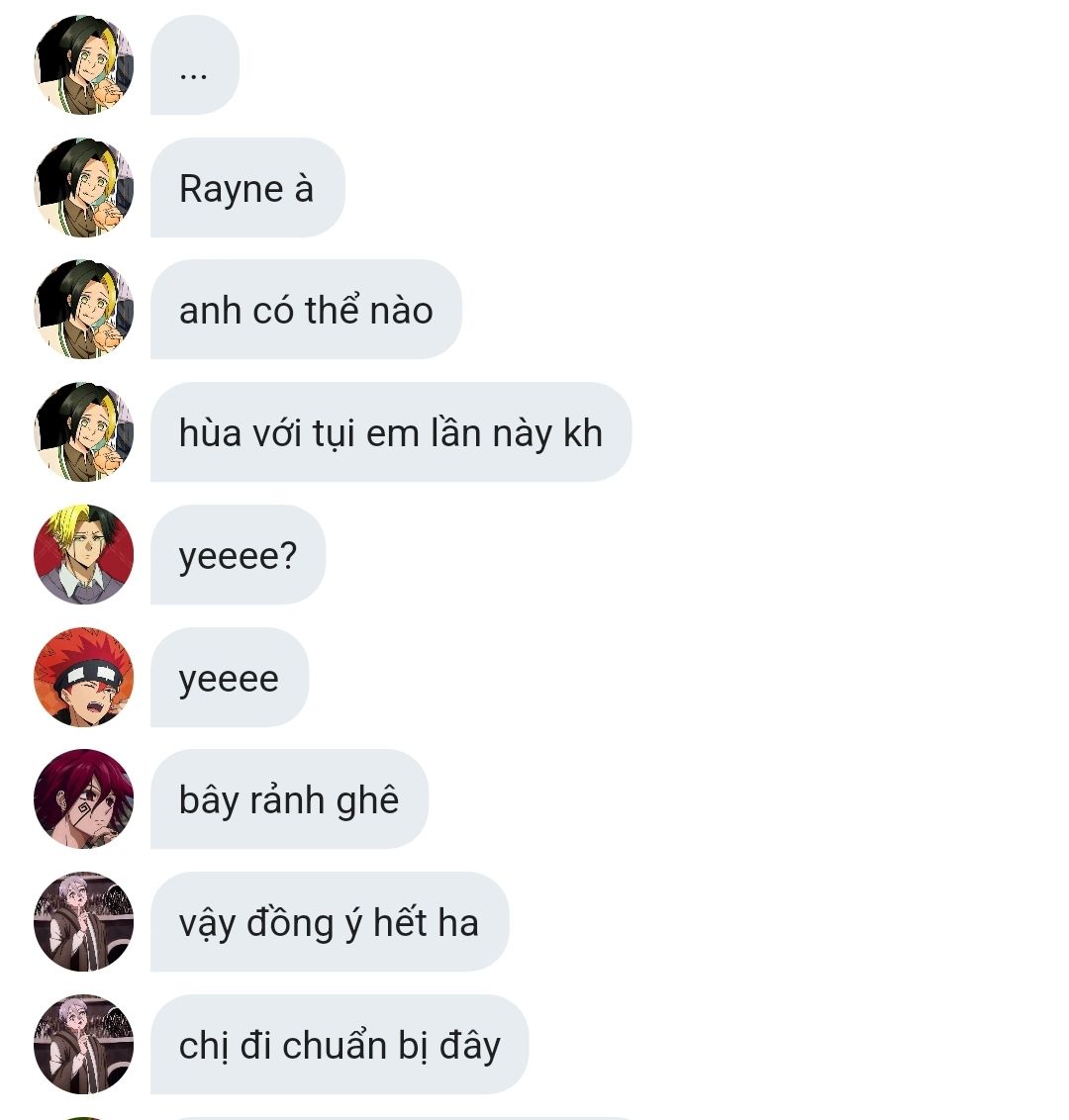Tap the "vậy đồng ý hết ha" bubble
Viewport: 1069px width, 1120px height.
pyautogui.click(x=330, y=921)
